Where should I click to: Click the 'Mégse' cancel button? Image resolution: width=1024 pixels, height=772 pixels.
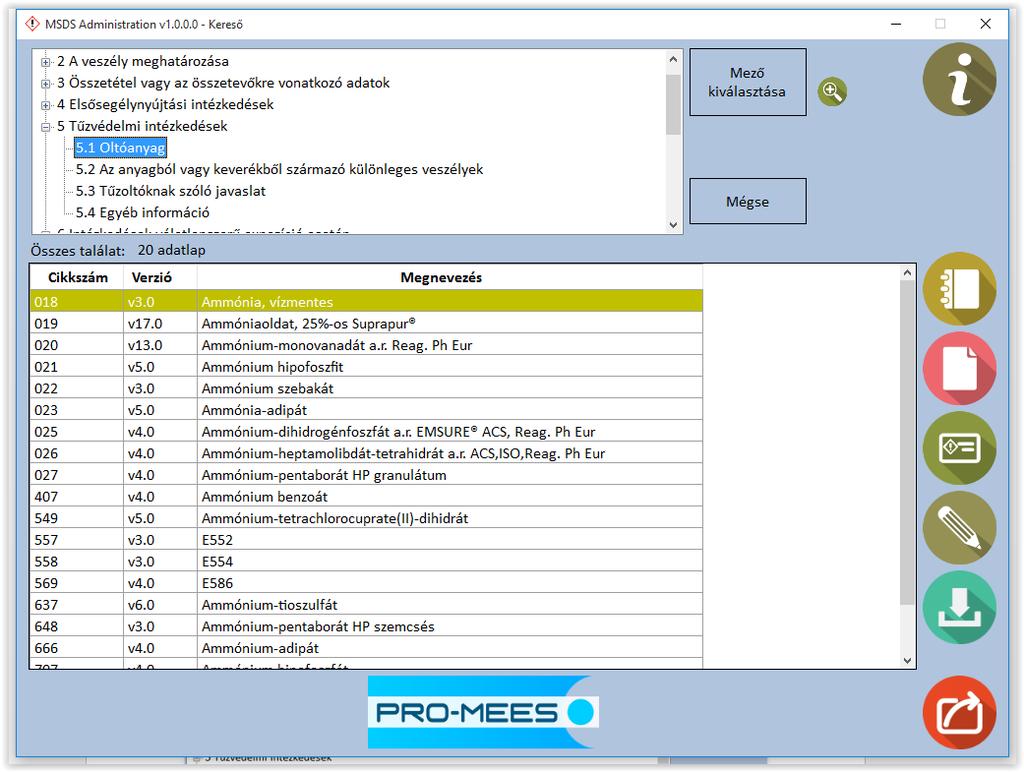point(748,201)
